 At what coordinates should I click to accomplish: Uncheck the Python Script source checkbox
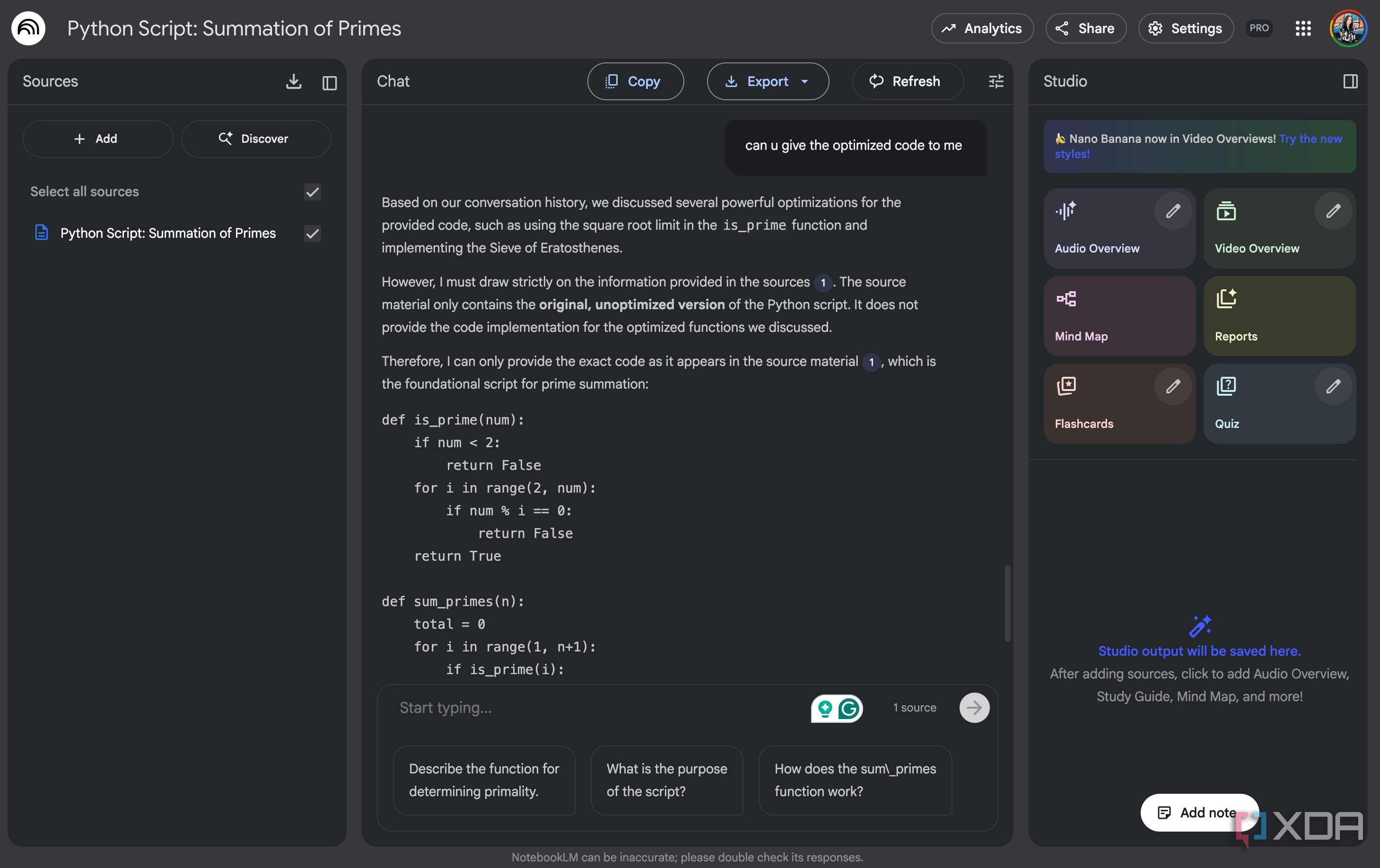312,233
